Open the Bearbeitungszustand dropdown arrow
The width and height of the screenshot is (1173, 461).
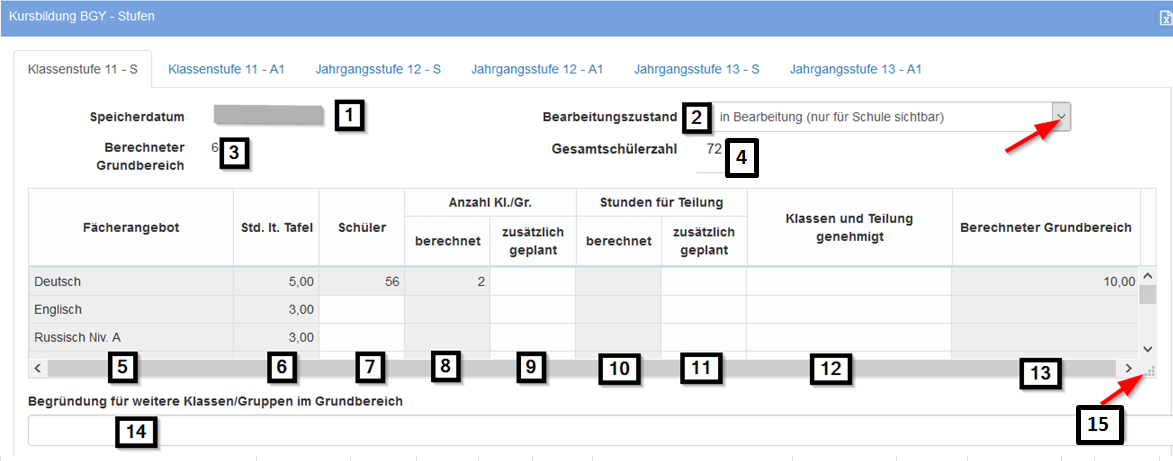tap(1062, 117)
